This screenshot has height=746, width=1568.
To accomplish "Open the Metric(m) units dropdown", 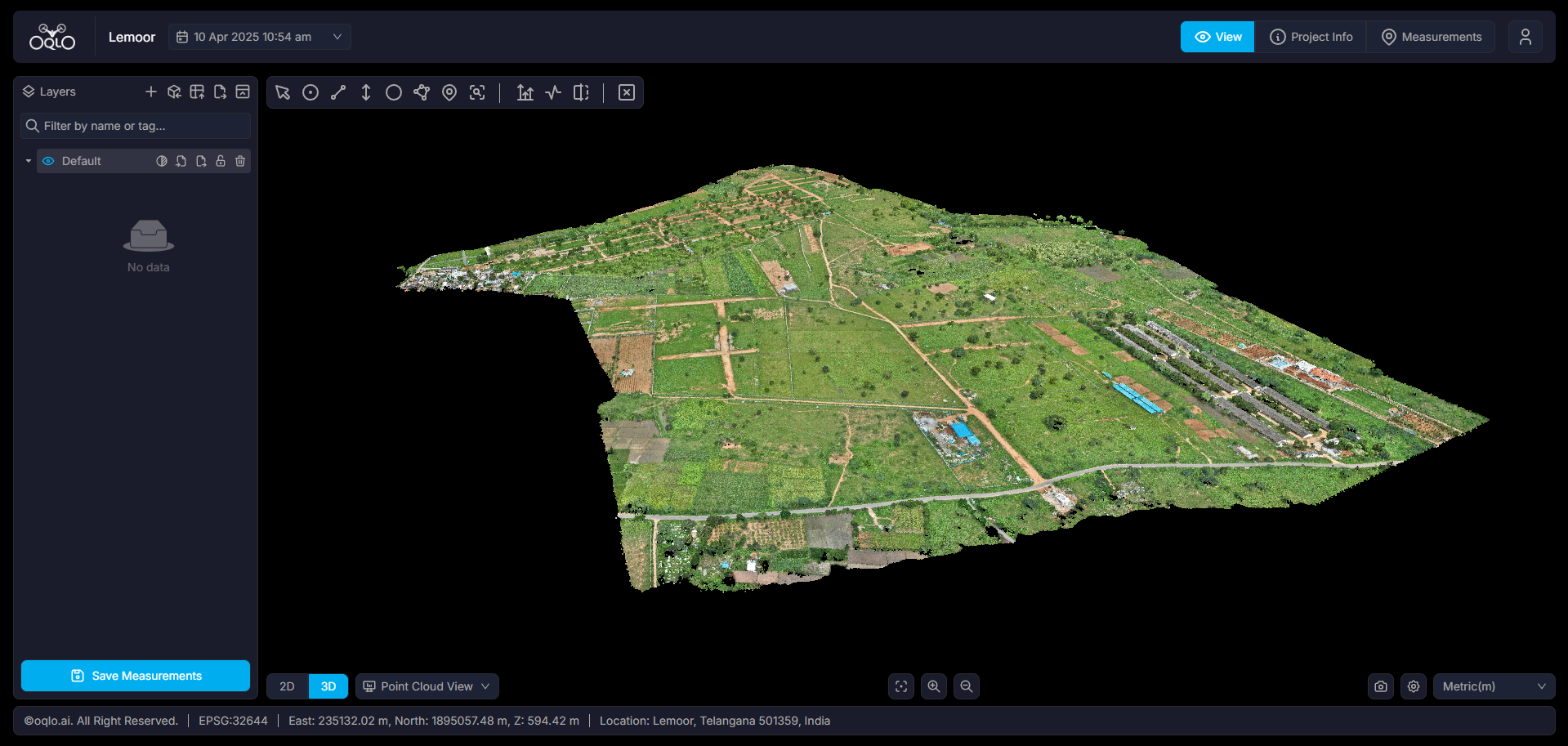I will point(1494,686).
